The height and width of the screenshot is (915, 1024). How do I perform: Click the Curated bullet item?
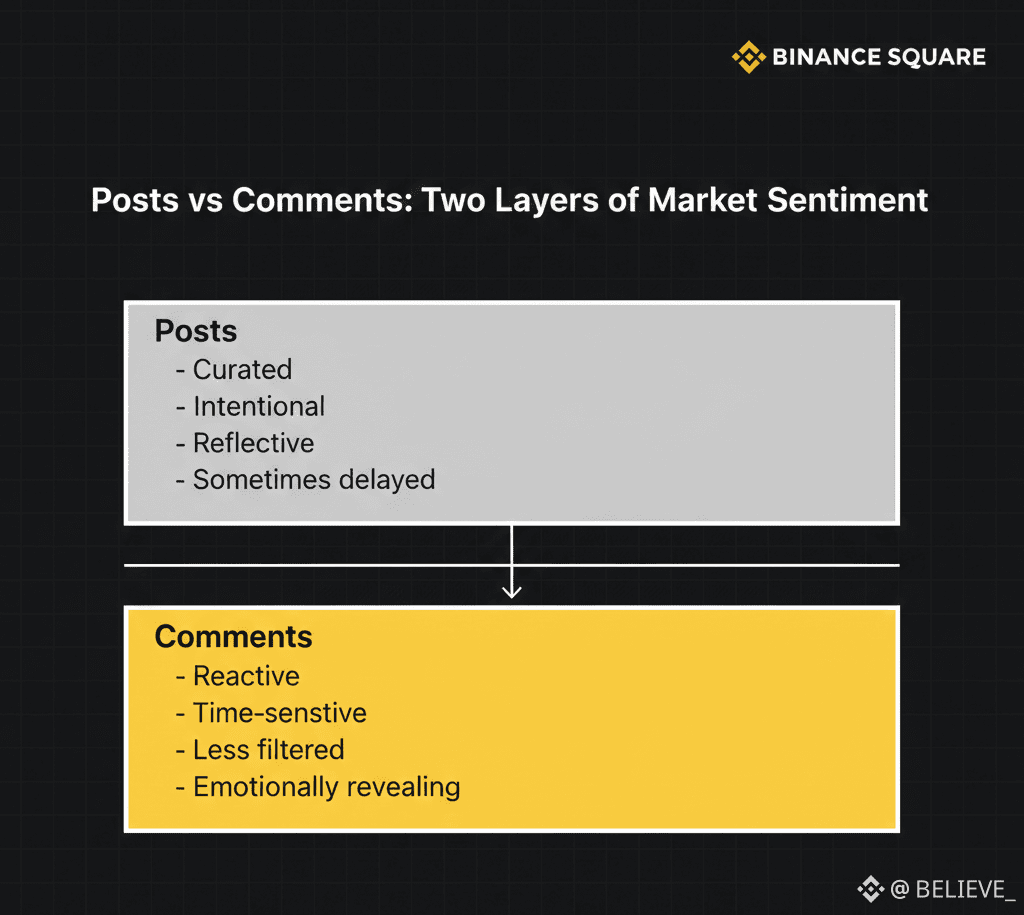click(x=242, y=369)
